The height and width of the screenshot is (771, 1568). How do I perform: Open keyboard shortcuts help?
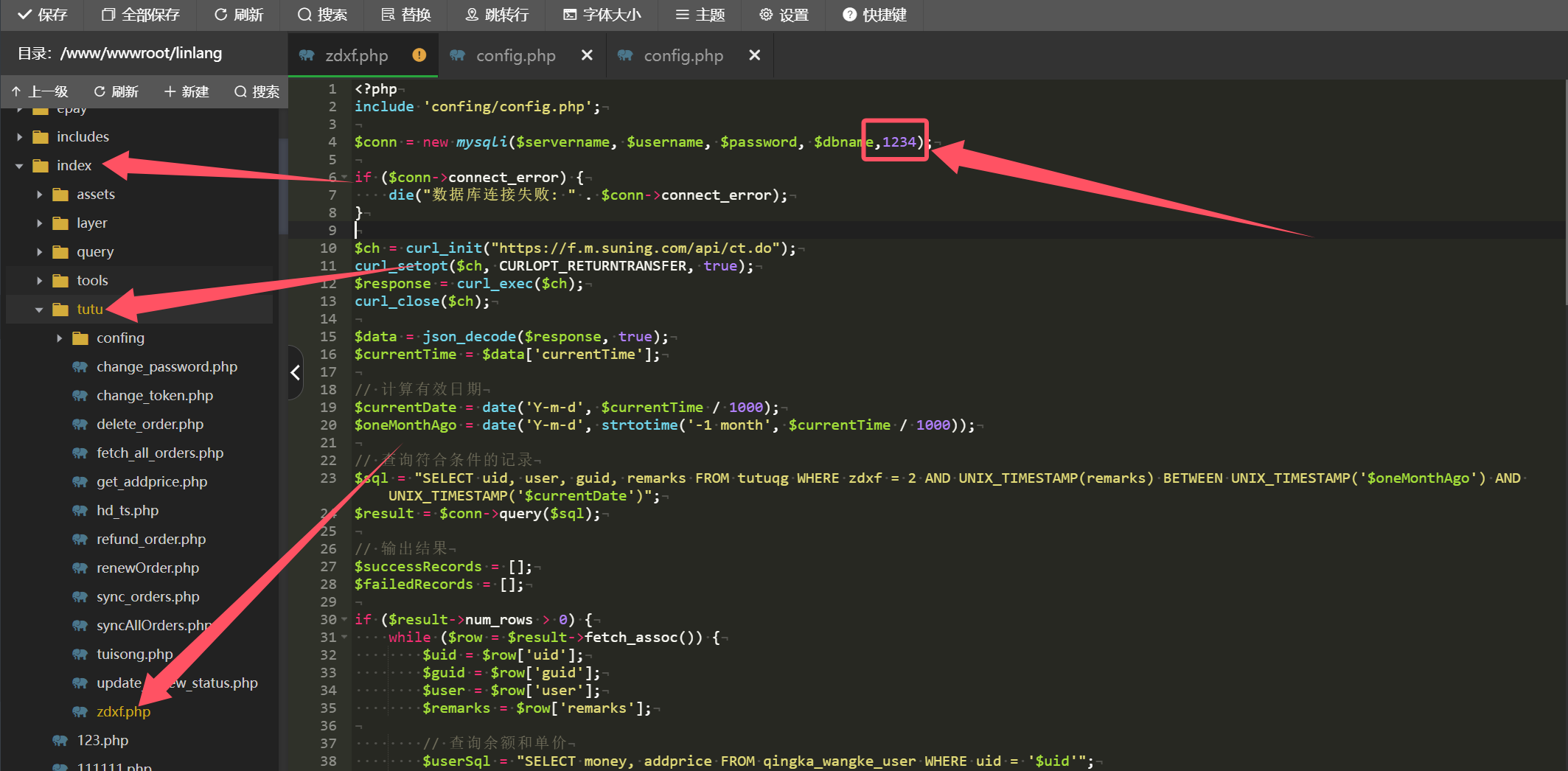point(874,15)
